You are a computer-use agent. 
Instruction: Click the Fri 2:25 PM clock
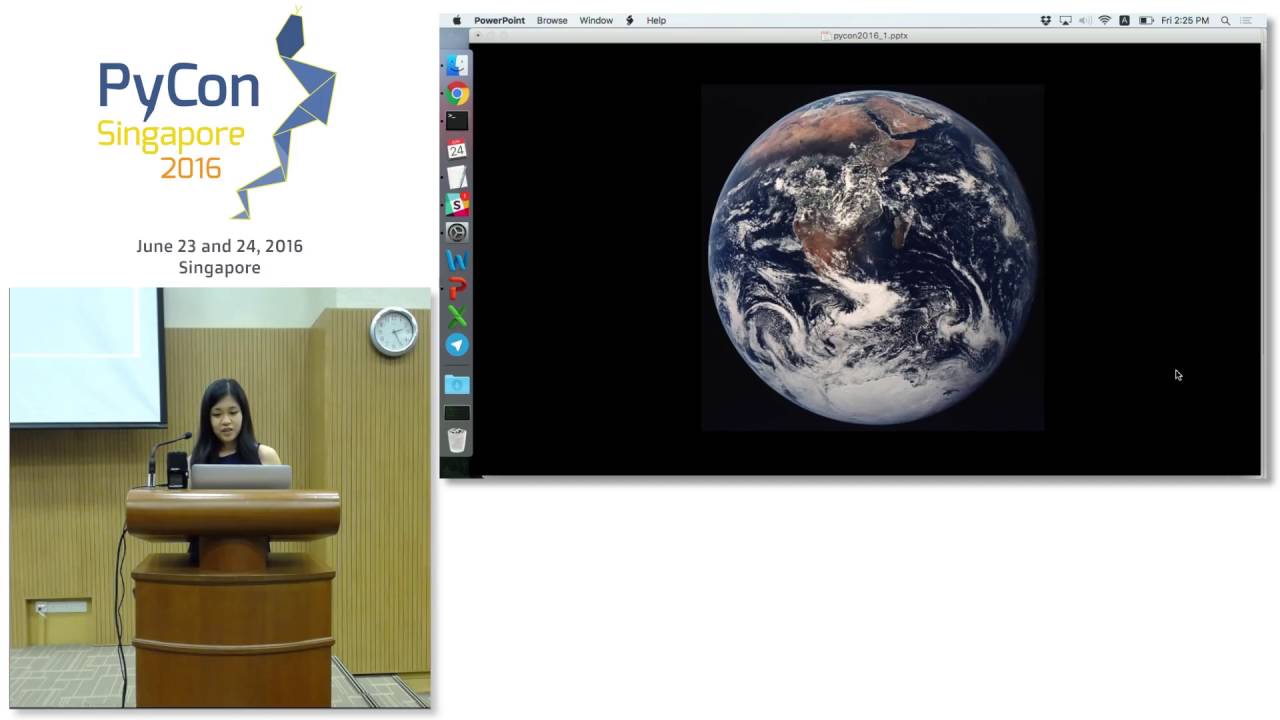(x=1185, y=20)
